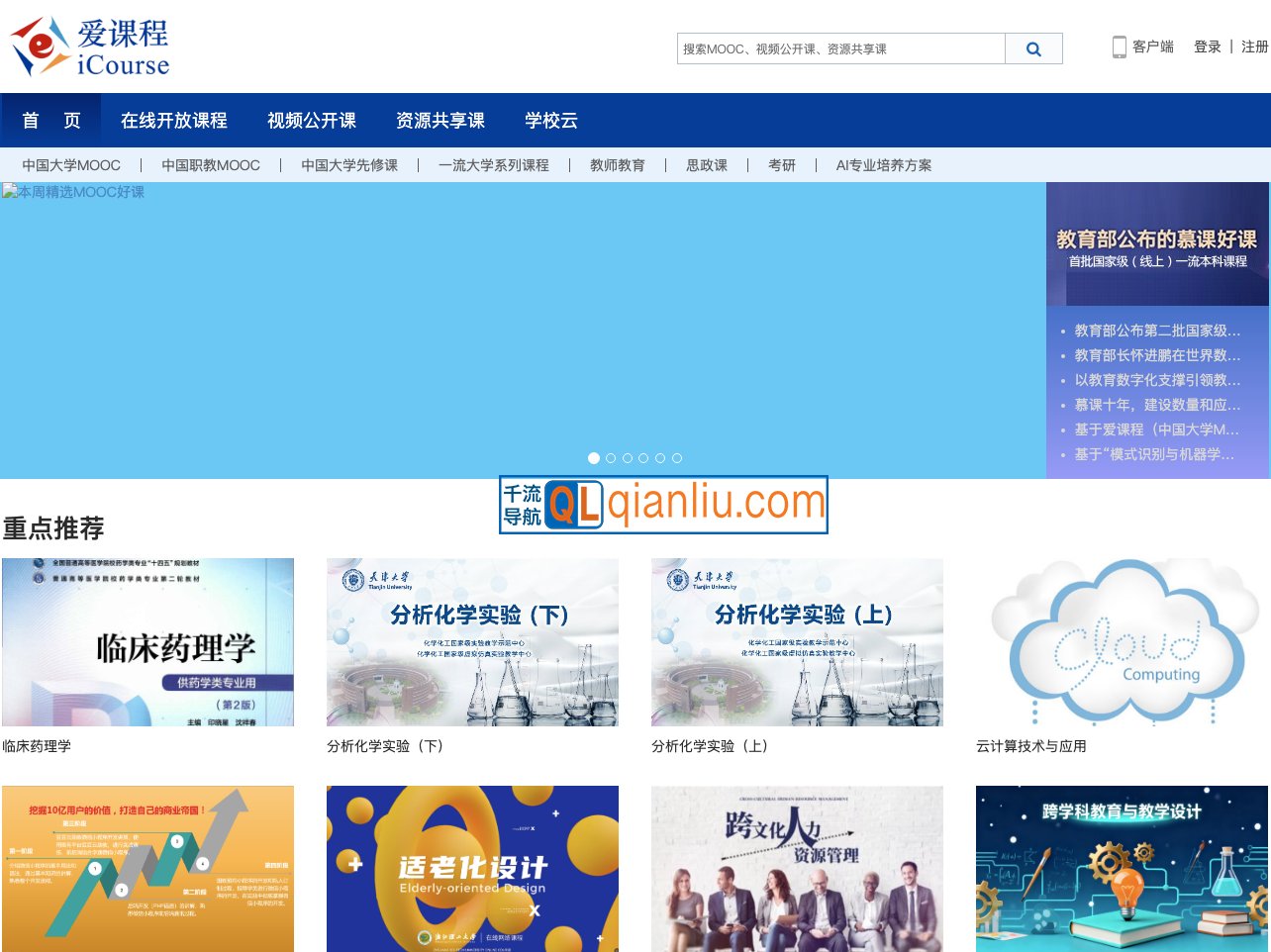Click the mobile client phone icon
This screenshot has width=1271, height=952.
click(x=1119, y=48)
